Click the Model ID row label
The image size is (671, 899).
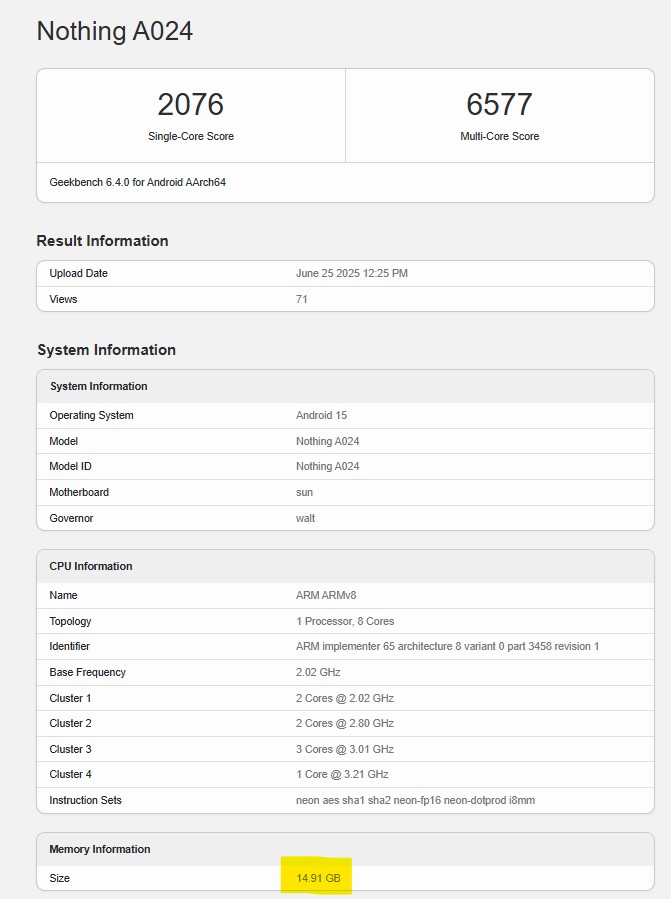pos(70,466)
